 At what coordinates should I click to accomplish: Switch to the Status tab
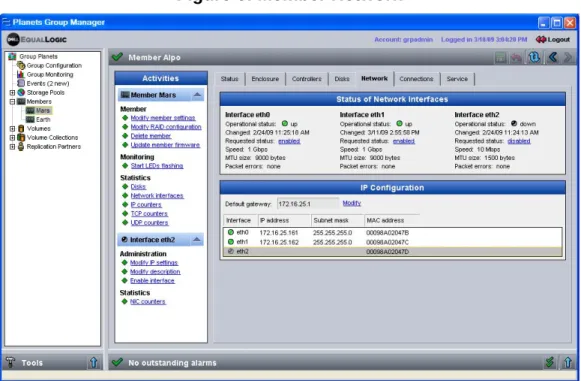(x=229, y=79)
